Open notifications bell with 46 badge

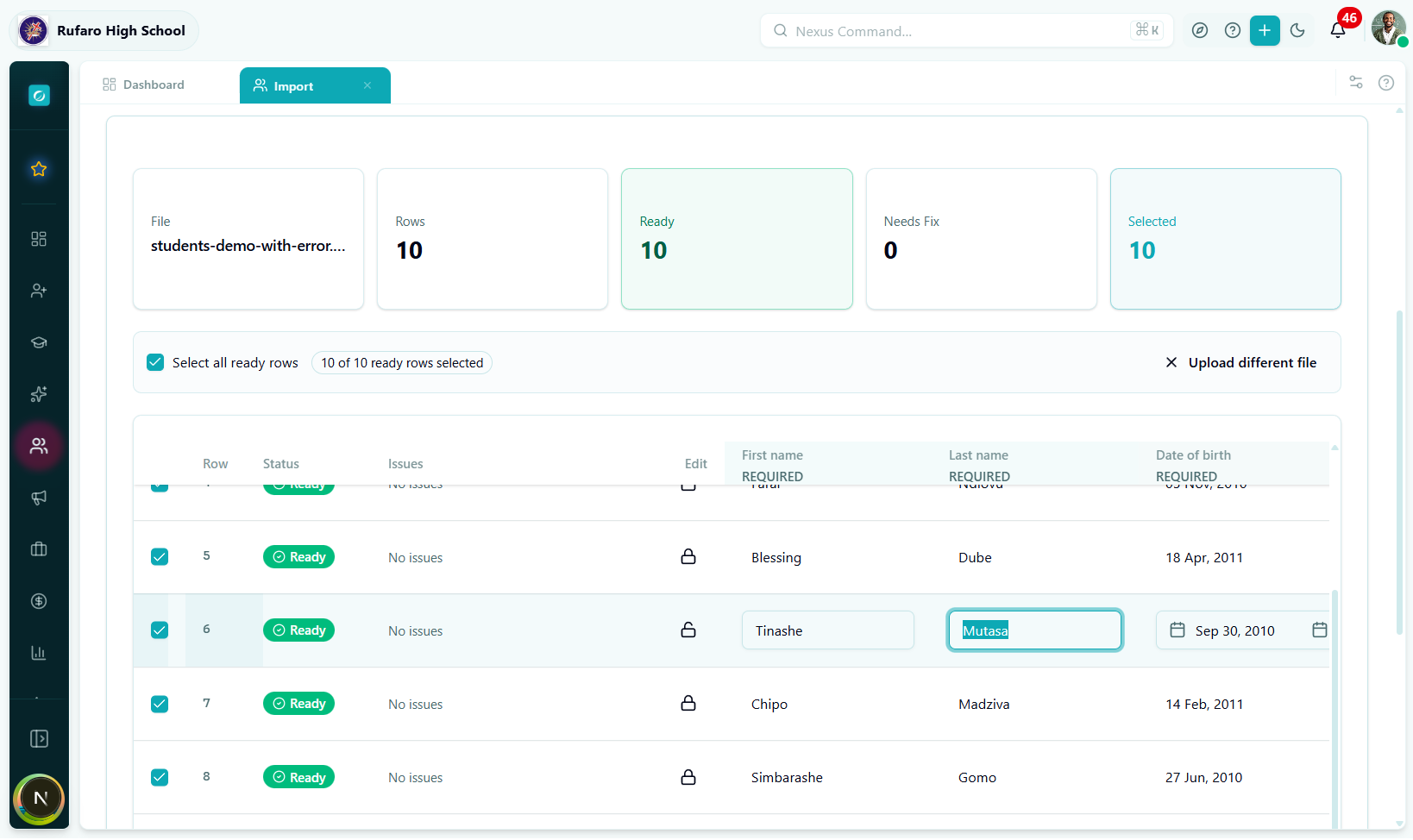tap(1338, 30)
